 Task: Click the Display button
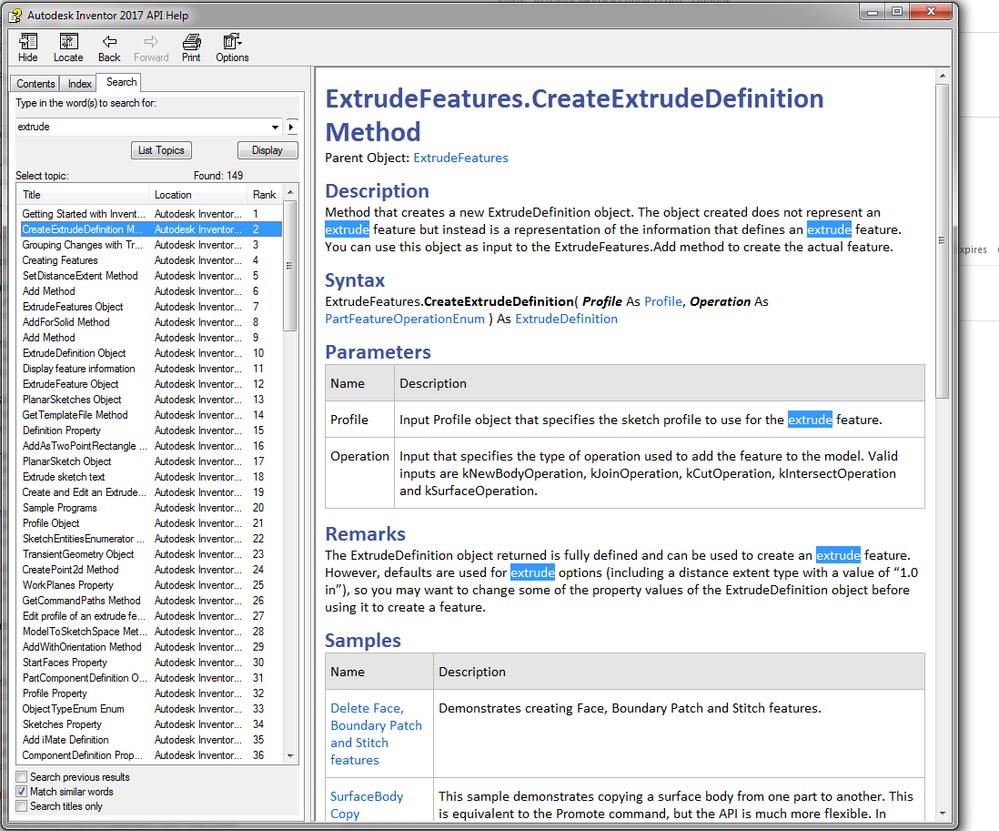coord(267,150)
